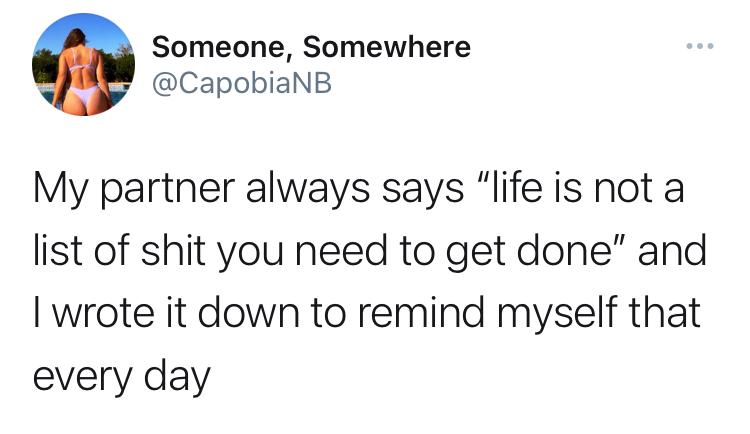Click the word "always" in the tweet
Image resolution: width=750 pixels, height=434 pixels.
click(x=308, y=189)
